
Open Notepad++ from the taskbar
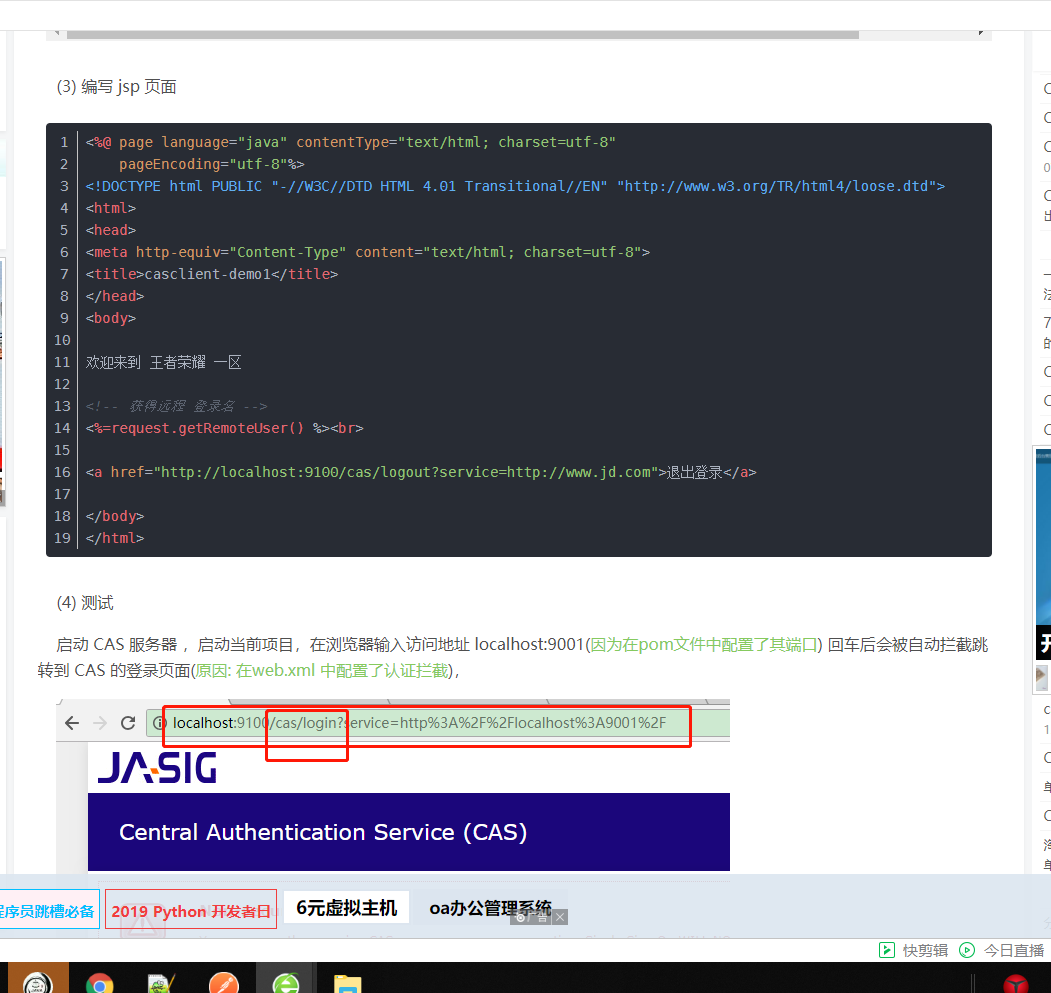[x=161, y=983]
